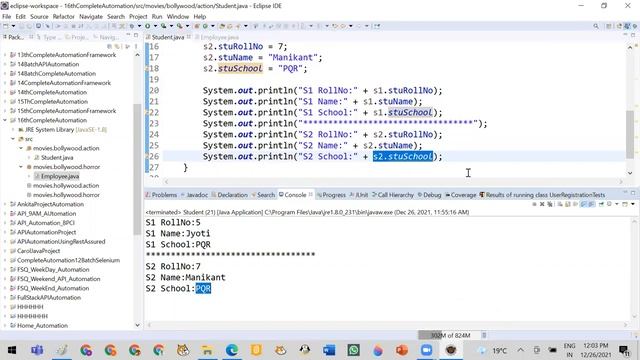The width and height of the screenshot is (640, 360).
Task: Click the heap memory status bar
Action: pyautogui.click(x=449, y=335)
